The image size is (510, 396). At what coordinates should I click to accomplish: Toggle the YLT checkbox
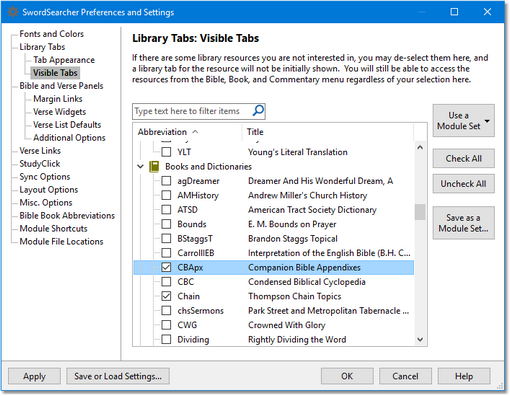(166, 152)
